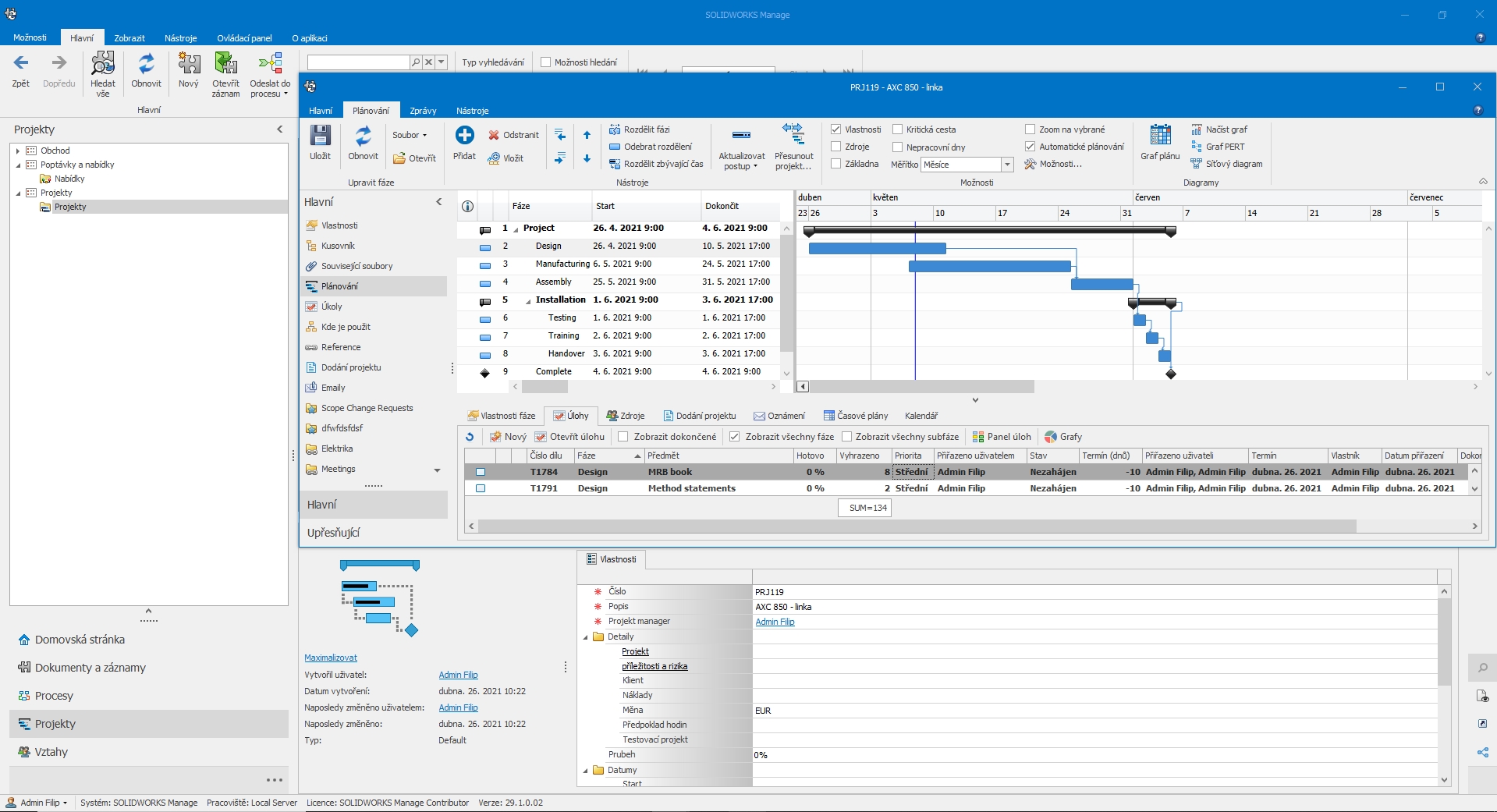This screenshot has width=1497, height=812.
Task: Click the Gantt chart horizontal scrollbar
Action: point(922,386)
